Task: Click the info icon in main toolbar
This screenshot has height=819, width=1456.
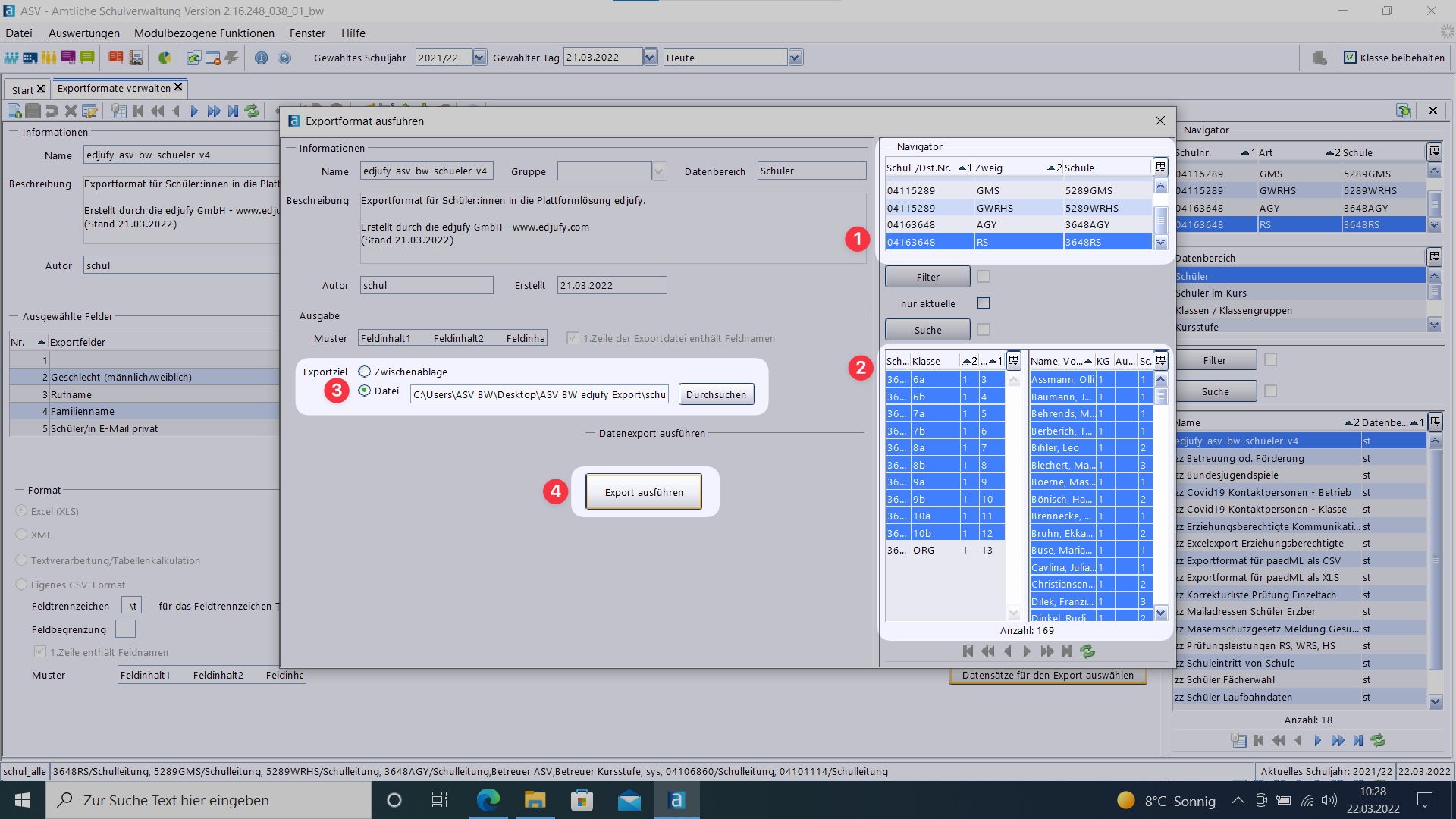Action: pos(261,58)
